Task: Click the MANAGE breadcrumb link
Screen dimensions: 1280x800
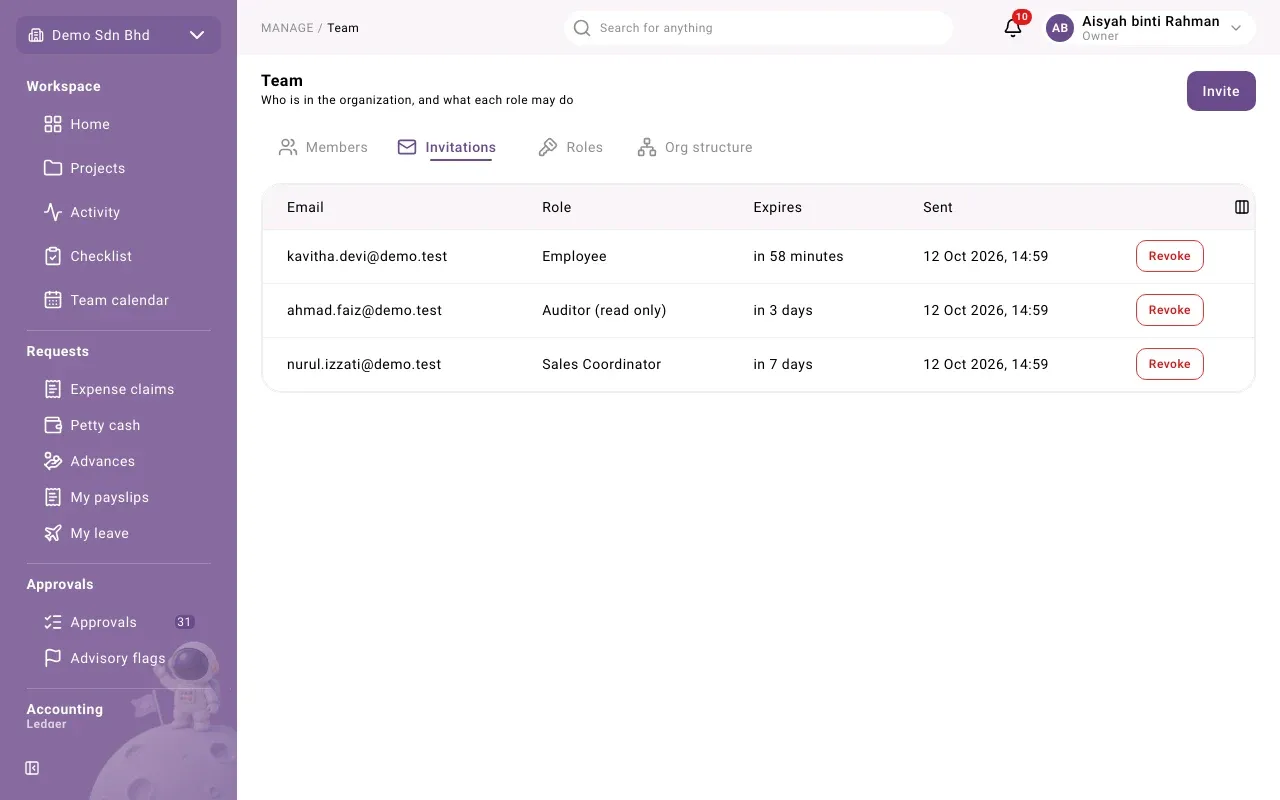Action: coord(287,28)
